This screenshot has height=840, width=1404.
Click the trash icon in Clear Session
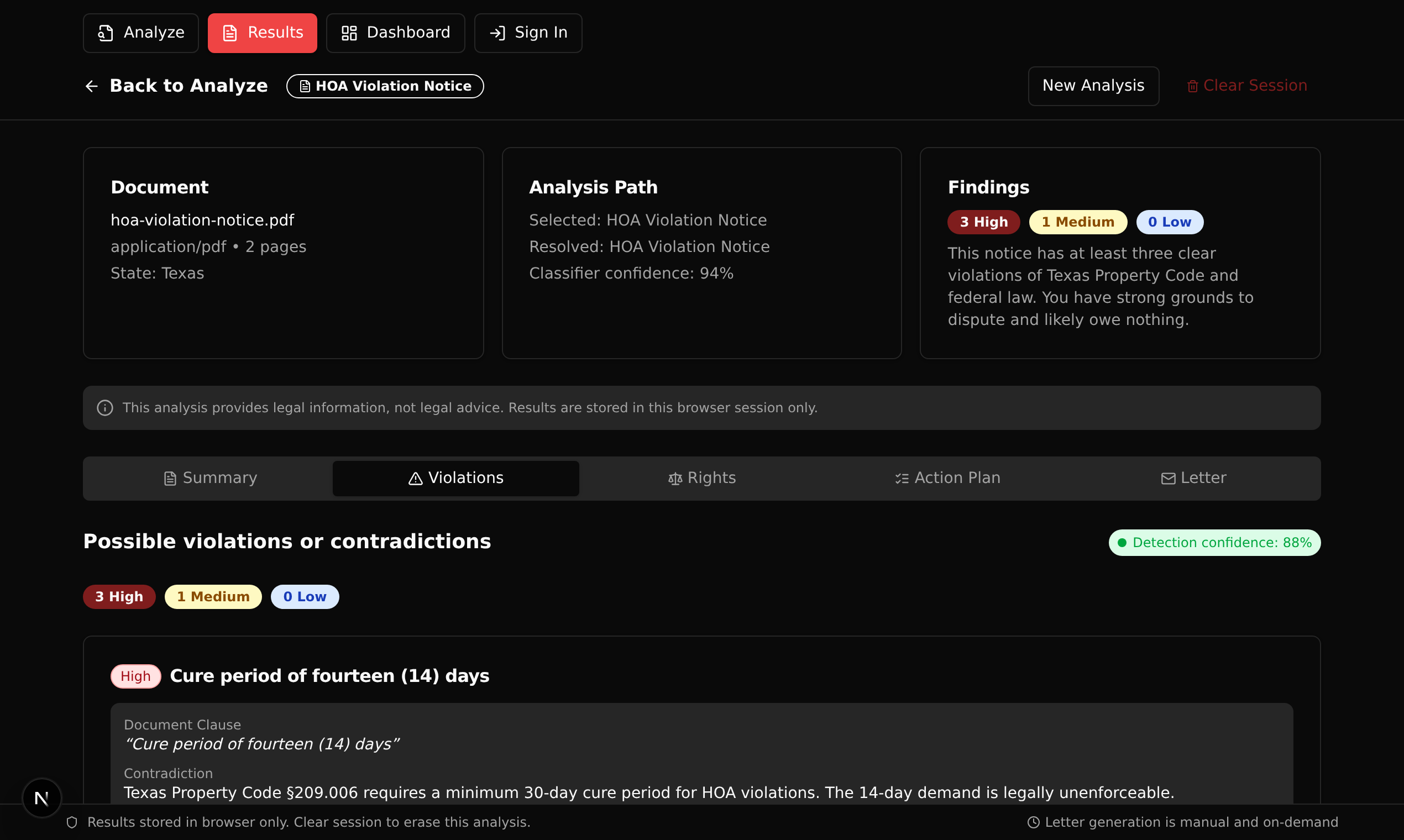pos(1192,86)
